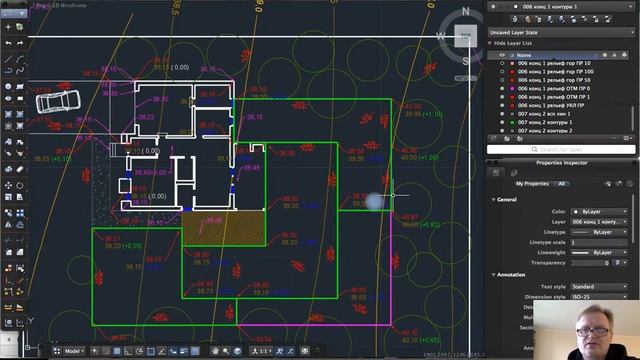This screenshot has height=360, width=640.
Task: Collapse the General properties section
Action: (x=493, y=200)
